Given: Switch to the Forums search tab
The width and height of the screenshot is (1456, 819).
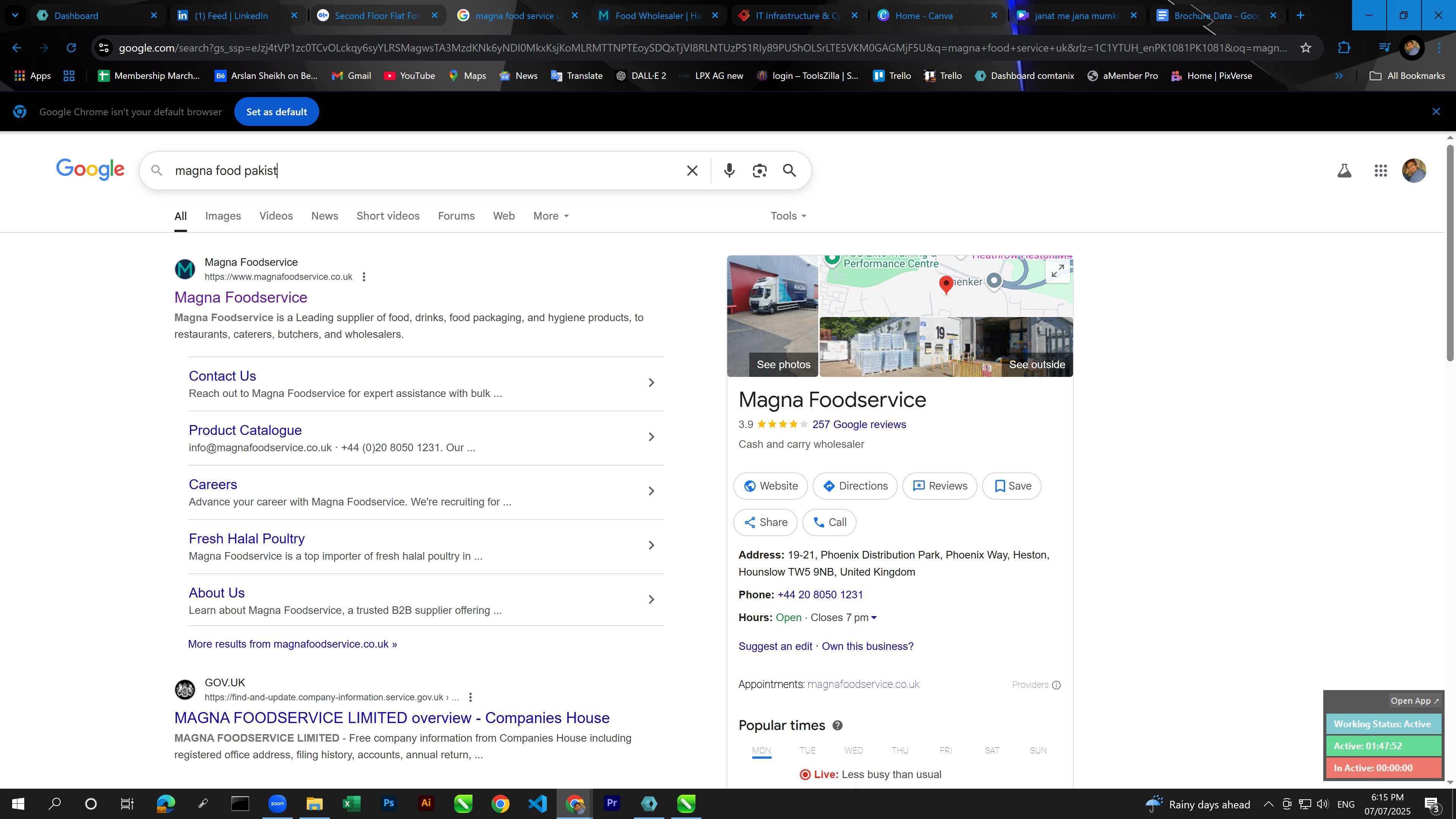Looking at the screenshot, I should (456, 216).
